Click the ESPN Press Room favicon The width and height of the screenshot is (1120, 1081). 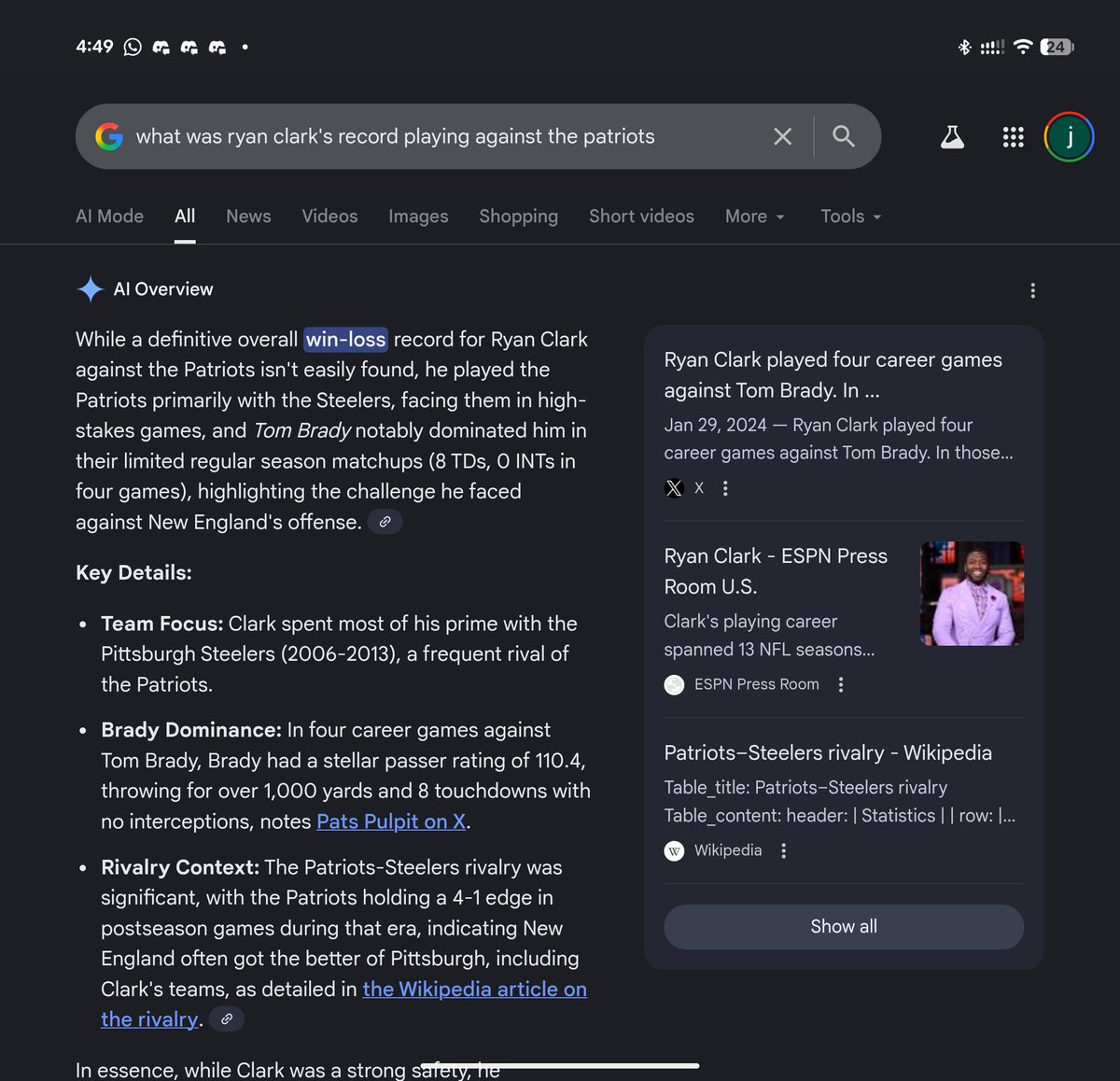point(674,684)
